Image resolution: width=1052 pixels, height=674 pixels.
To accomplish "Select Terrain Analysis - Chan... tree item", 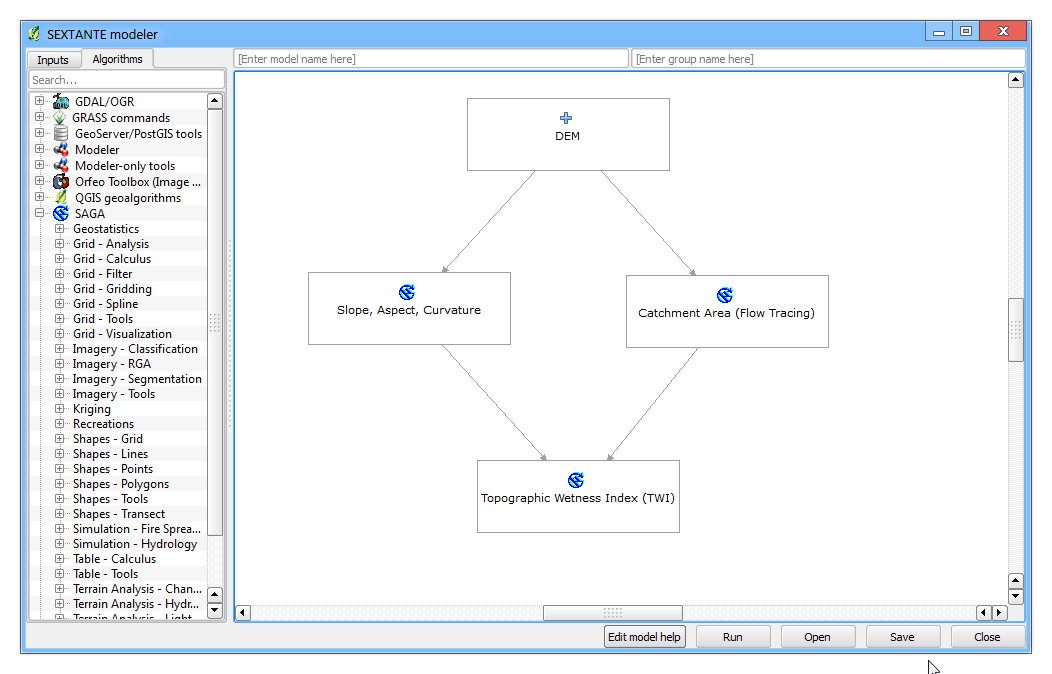I will tap(138, 589).
